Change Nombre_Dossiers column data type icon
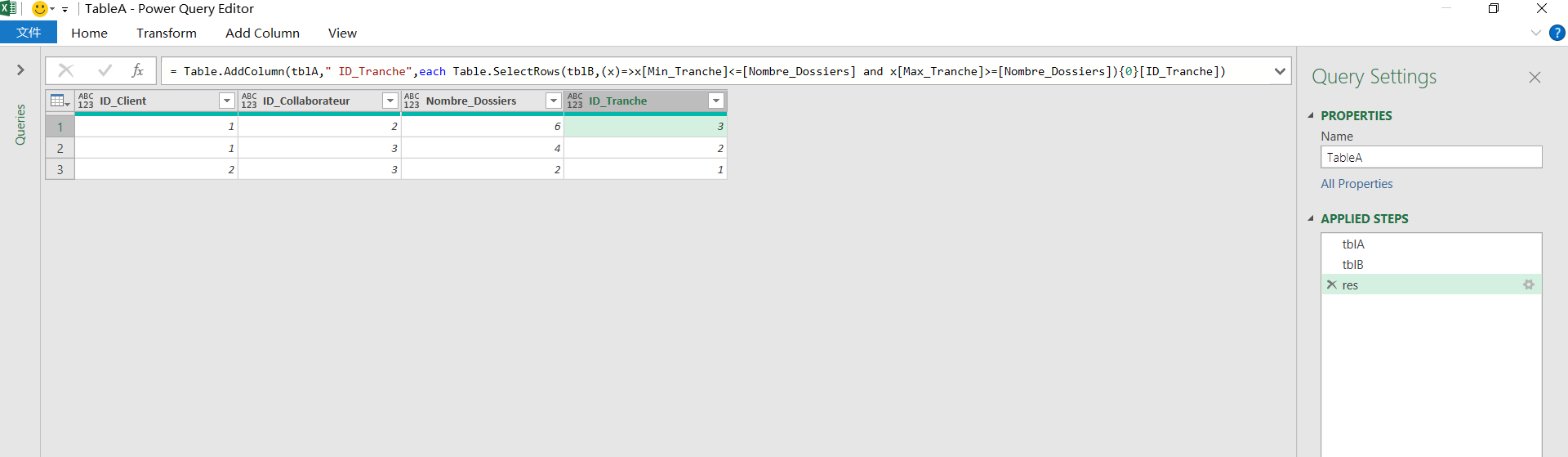1568x457 pixels. point(412,101)
